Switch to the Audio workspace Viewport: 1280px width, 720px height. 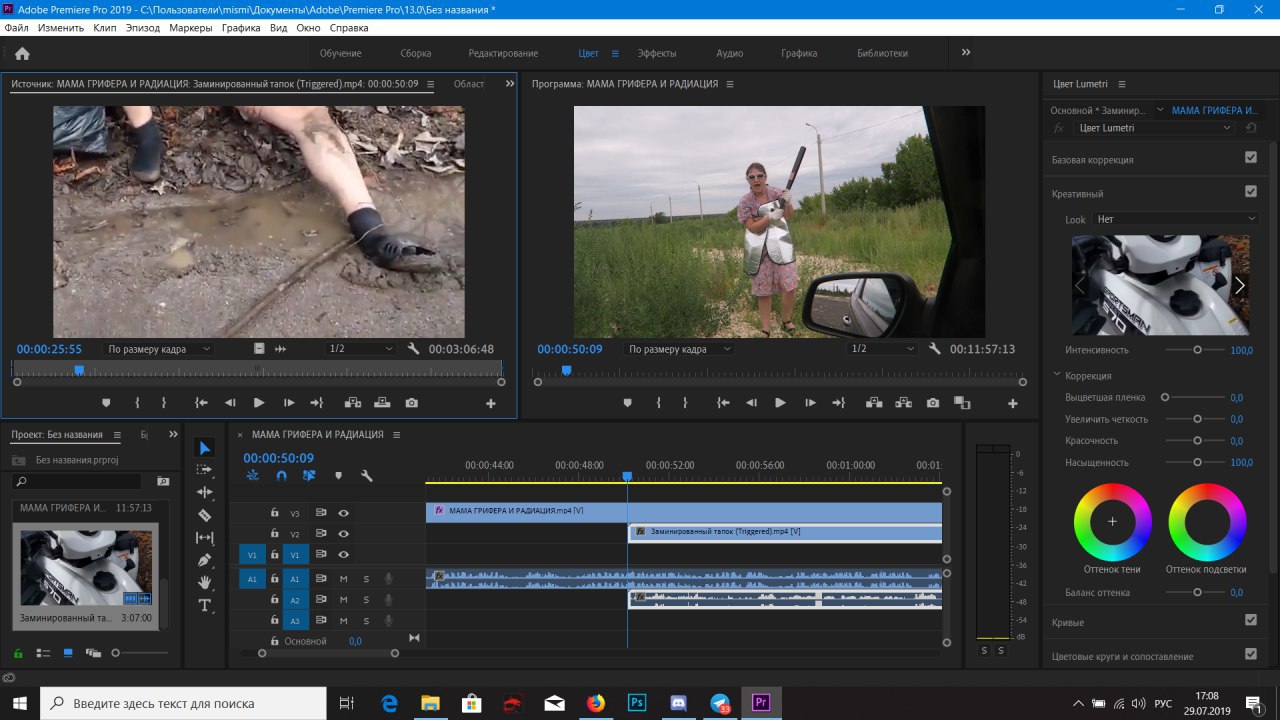click(730, 53)
